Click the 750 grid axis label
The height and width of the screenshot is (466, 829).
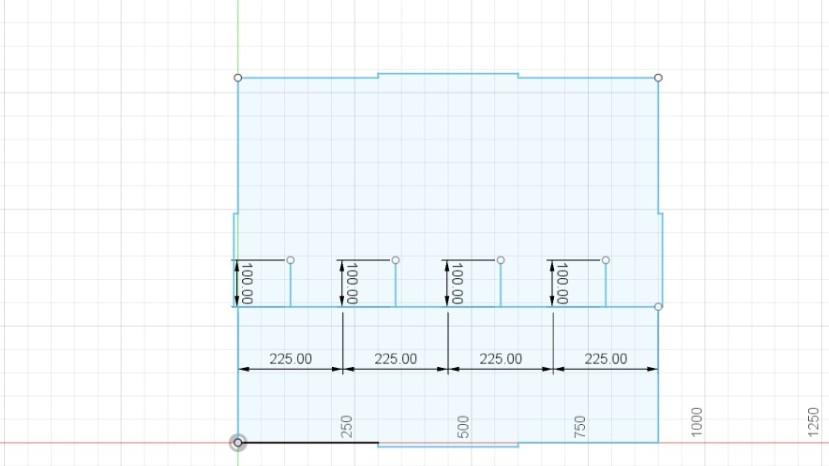click(580, 427)
